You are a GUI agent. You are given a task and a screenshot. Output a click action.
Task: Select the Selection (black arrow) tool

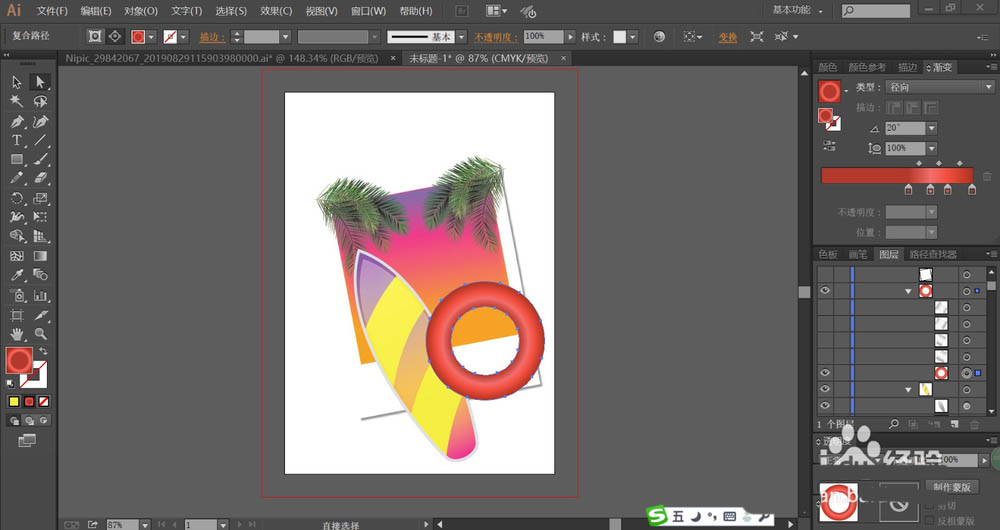point(17,82)
